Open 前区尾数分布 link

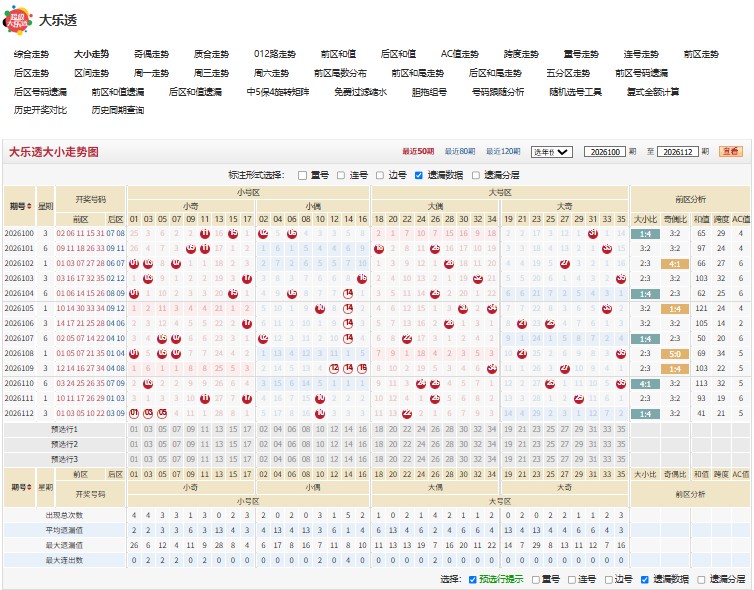click(x=340, y=73)
